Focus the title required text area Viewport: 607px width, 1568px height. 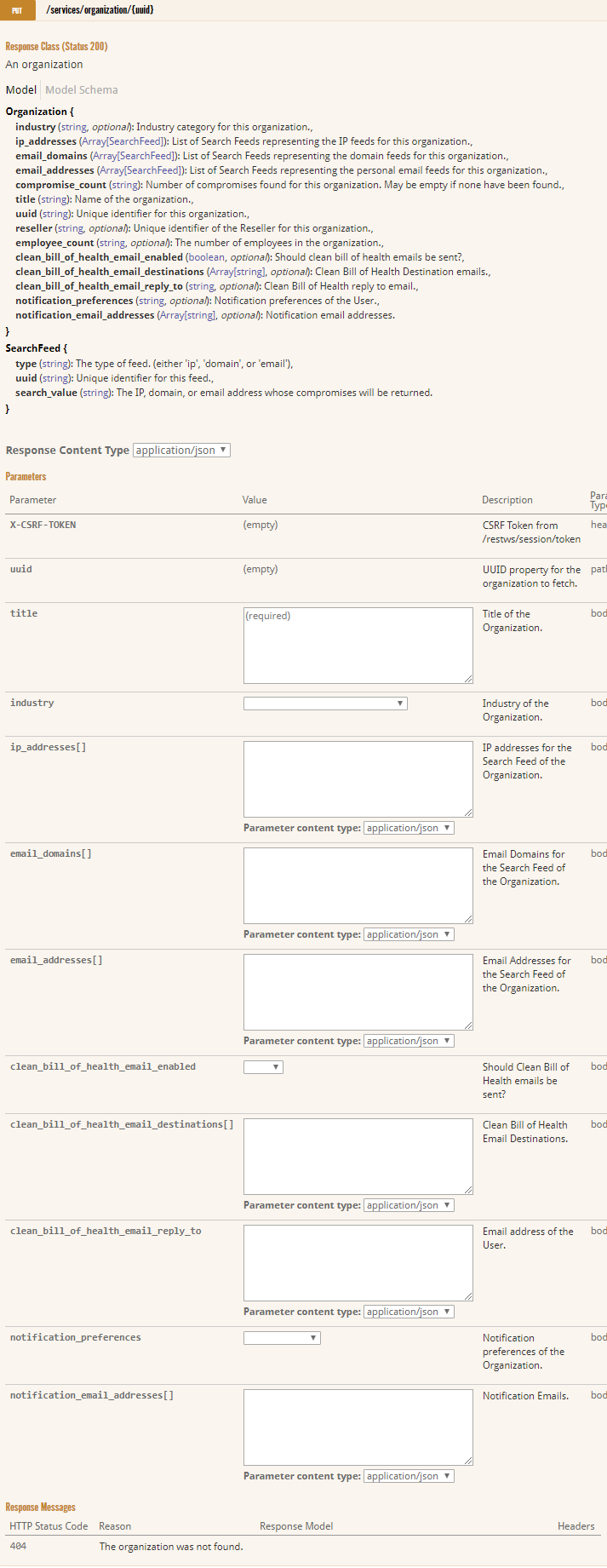click(x=358, y=645)
